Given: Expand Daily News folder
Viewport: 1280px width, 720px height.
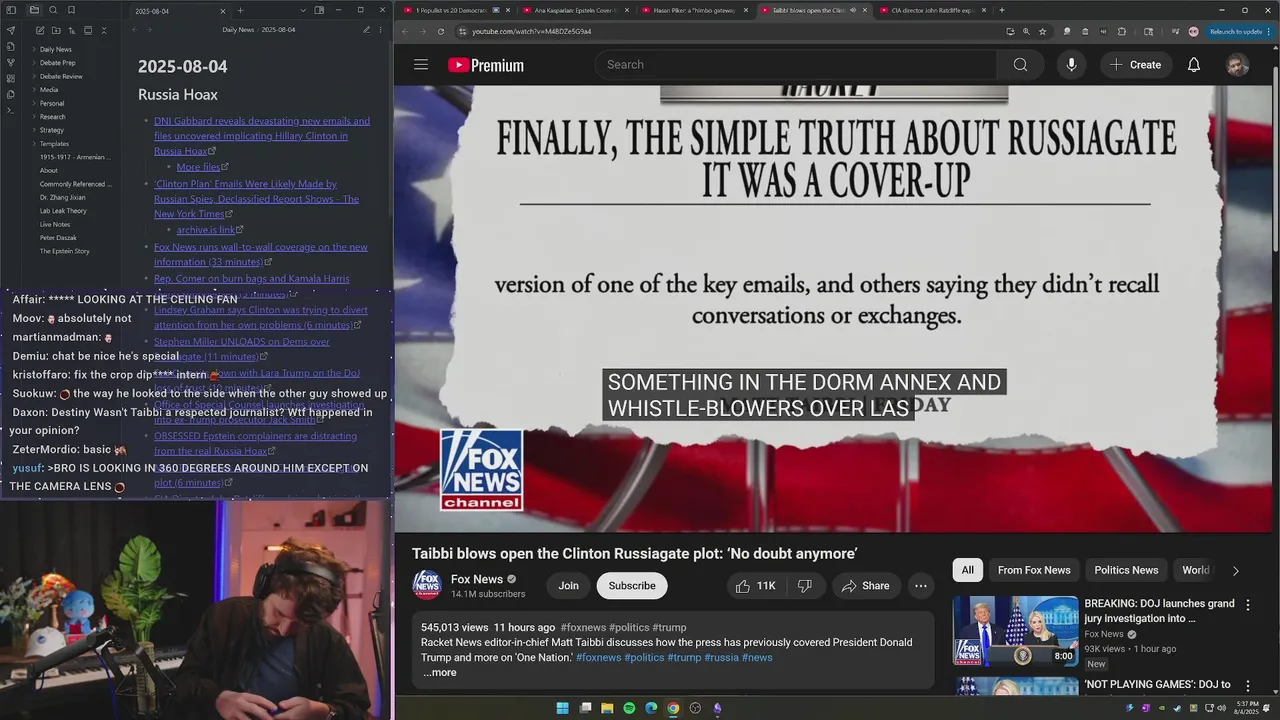Looking at the screenshot, I should [55, 49].
